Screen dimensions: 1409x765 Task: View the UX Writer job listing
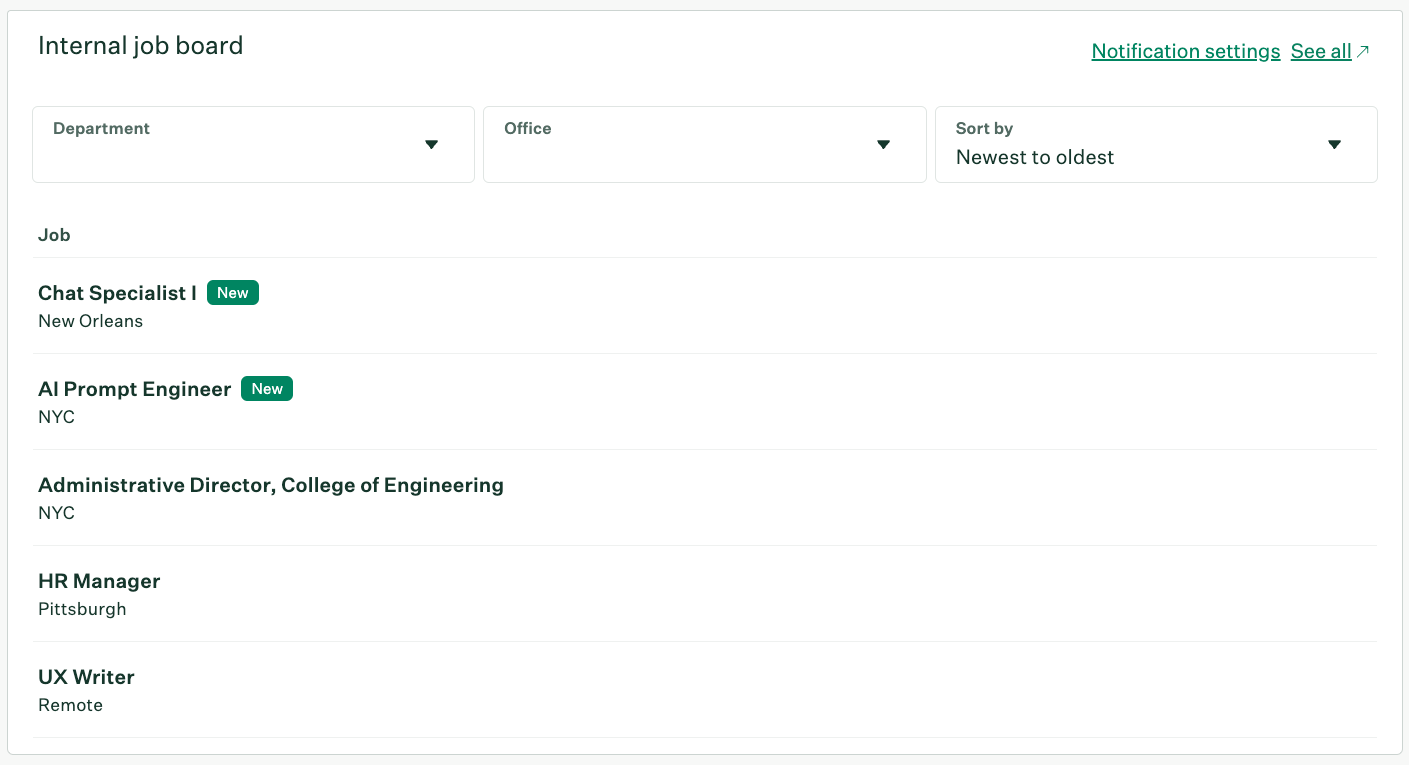coord(86,677)
